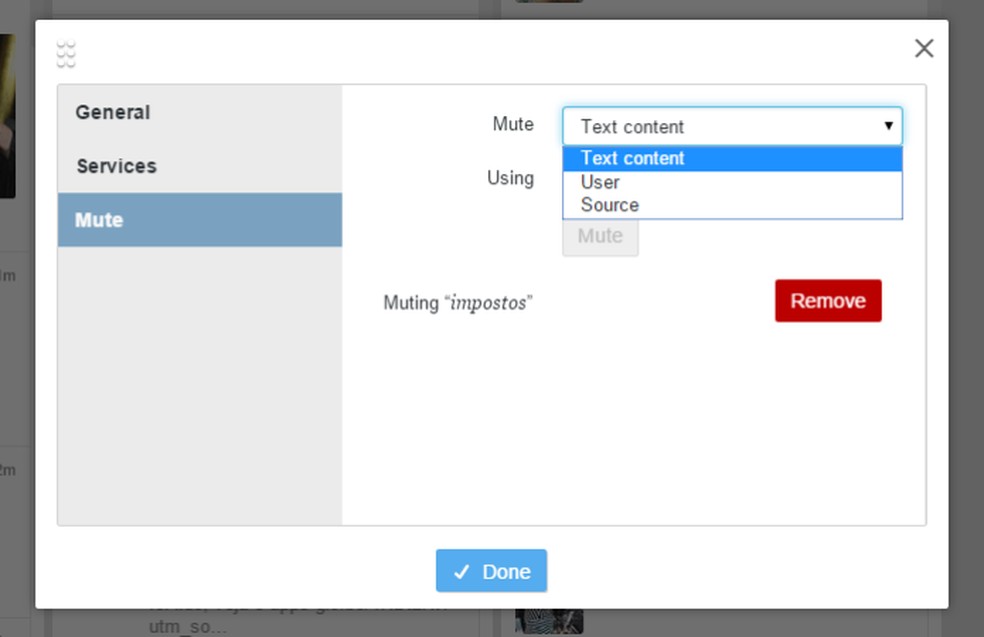Close the settings dialog with the X
Screen dimensions: 984x637
coord(924,48)
